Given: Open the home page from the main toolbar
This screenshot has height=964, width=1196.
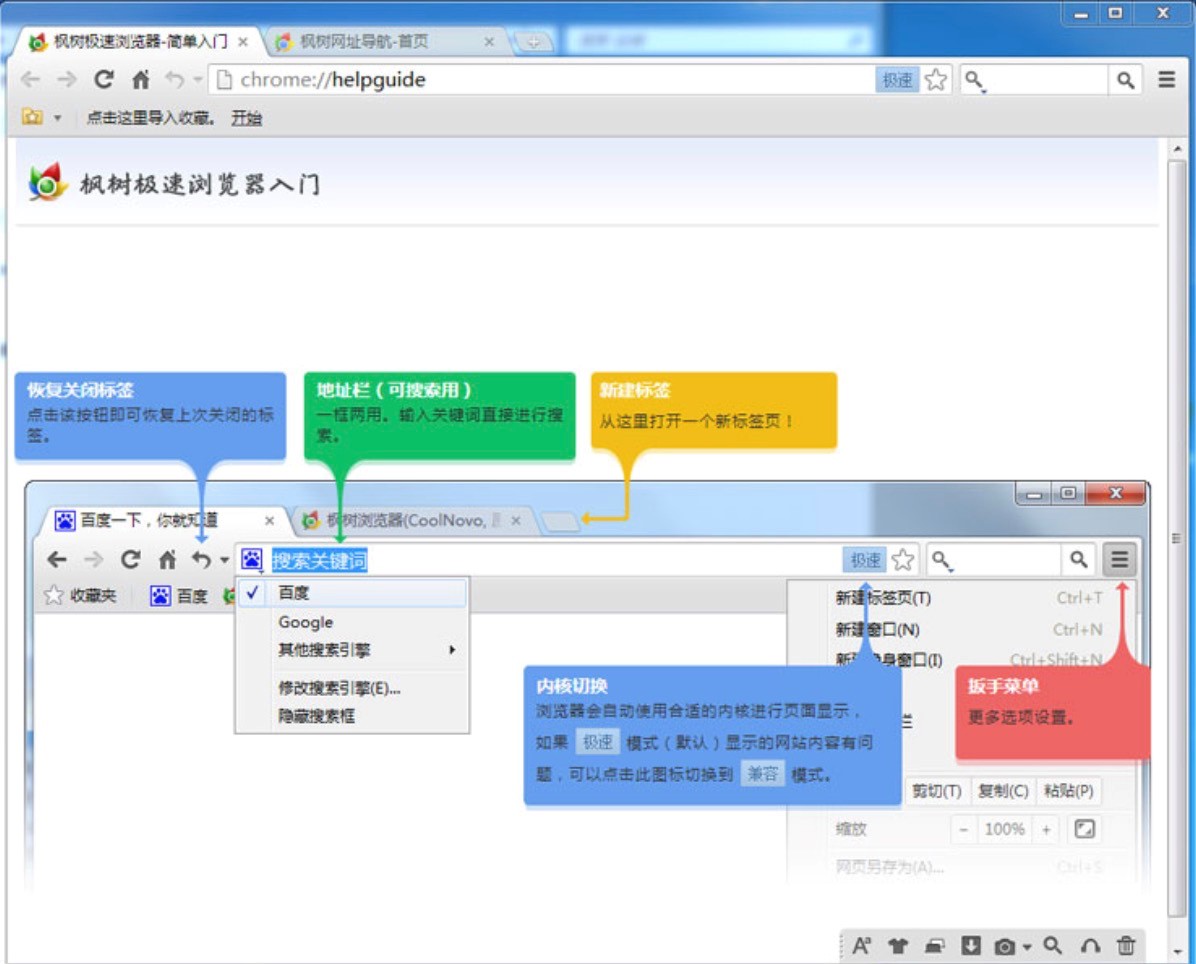Looking at the screenshot, I should coord(140,79).
